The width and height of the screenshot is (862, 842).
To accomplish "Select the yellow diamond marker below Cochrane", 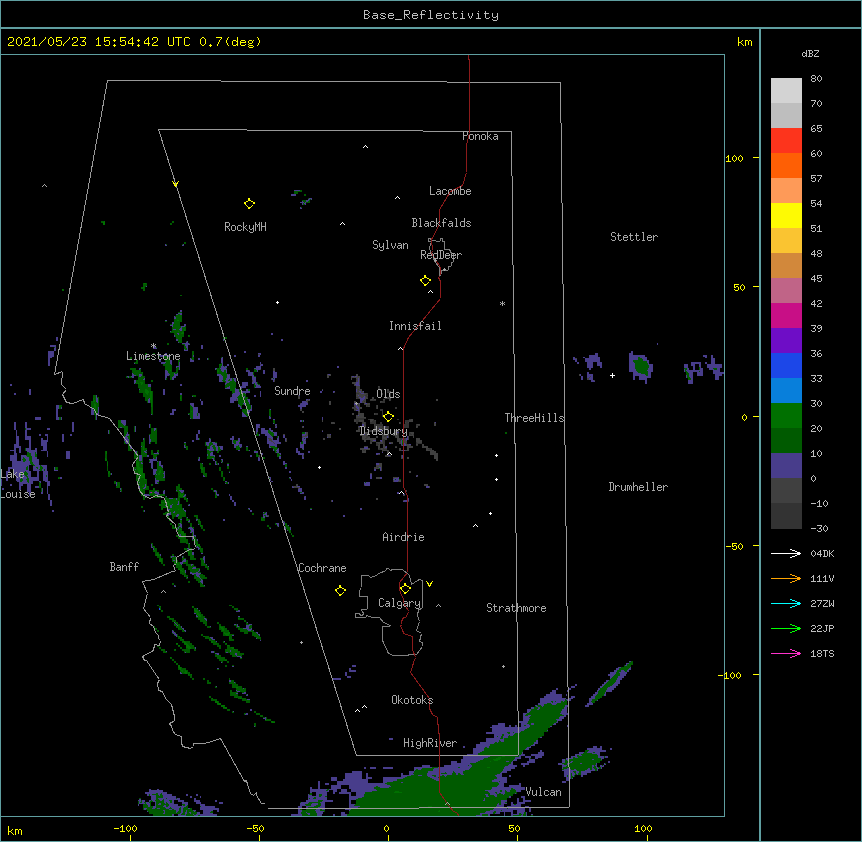I will [x=340, y=590].
